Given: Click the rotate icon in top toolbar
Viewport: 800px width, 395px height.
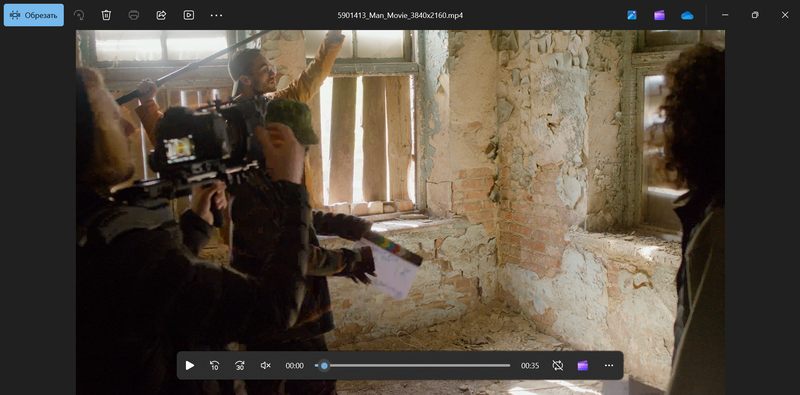Looking at the screenshot, I should pos(79,15).
